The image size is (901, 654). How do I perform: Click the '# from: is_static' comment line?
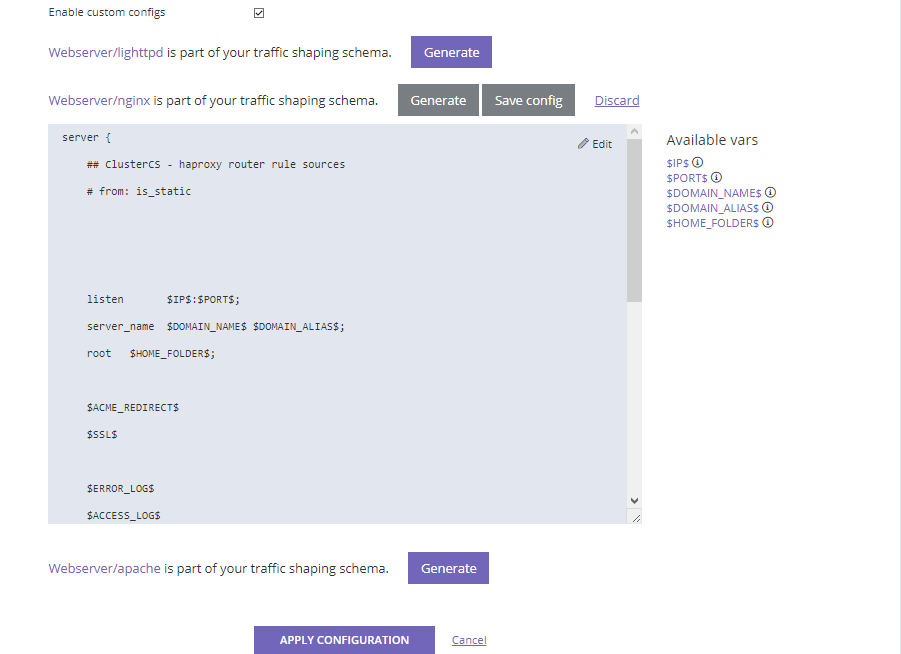tap(138, 191)
